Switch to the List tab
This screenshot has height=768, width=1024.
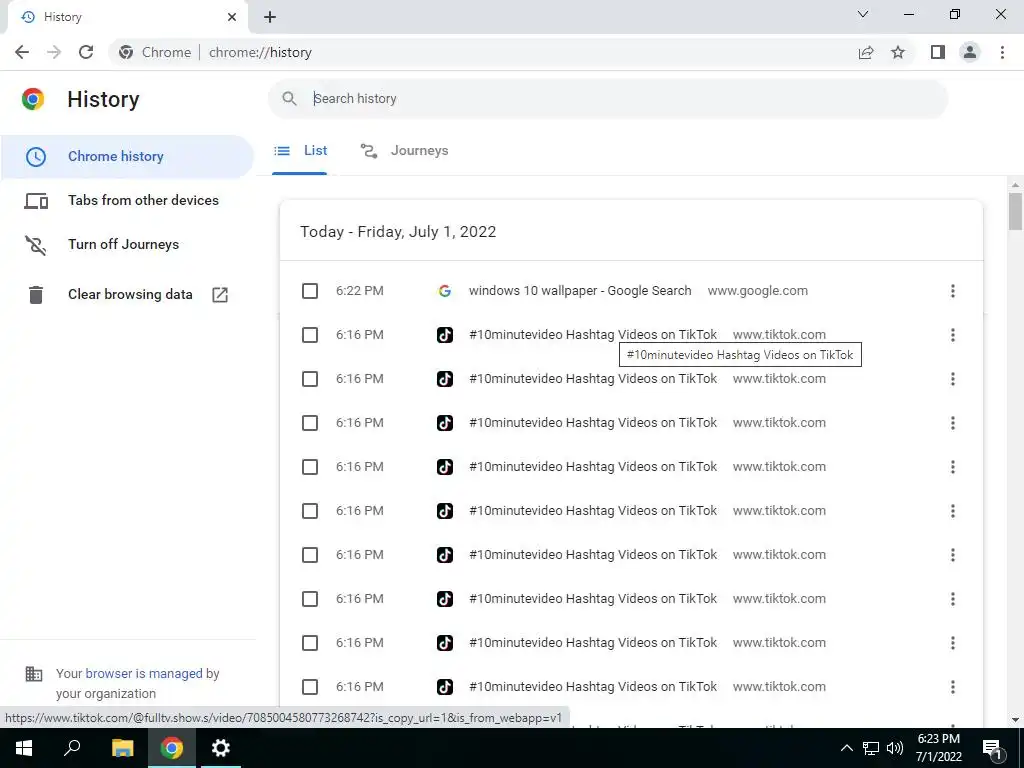coord(300,151)
